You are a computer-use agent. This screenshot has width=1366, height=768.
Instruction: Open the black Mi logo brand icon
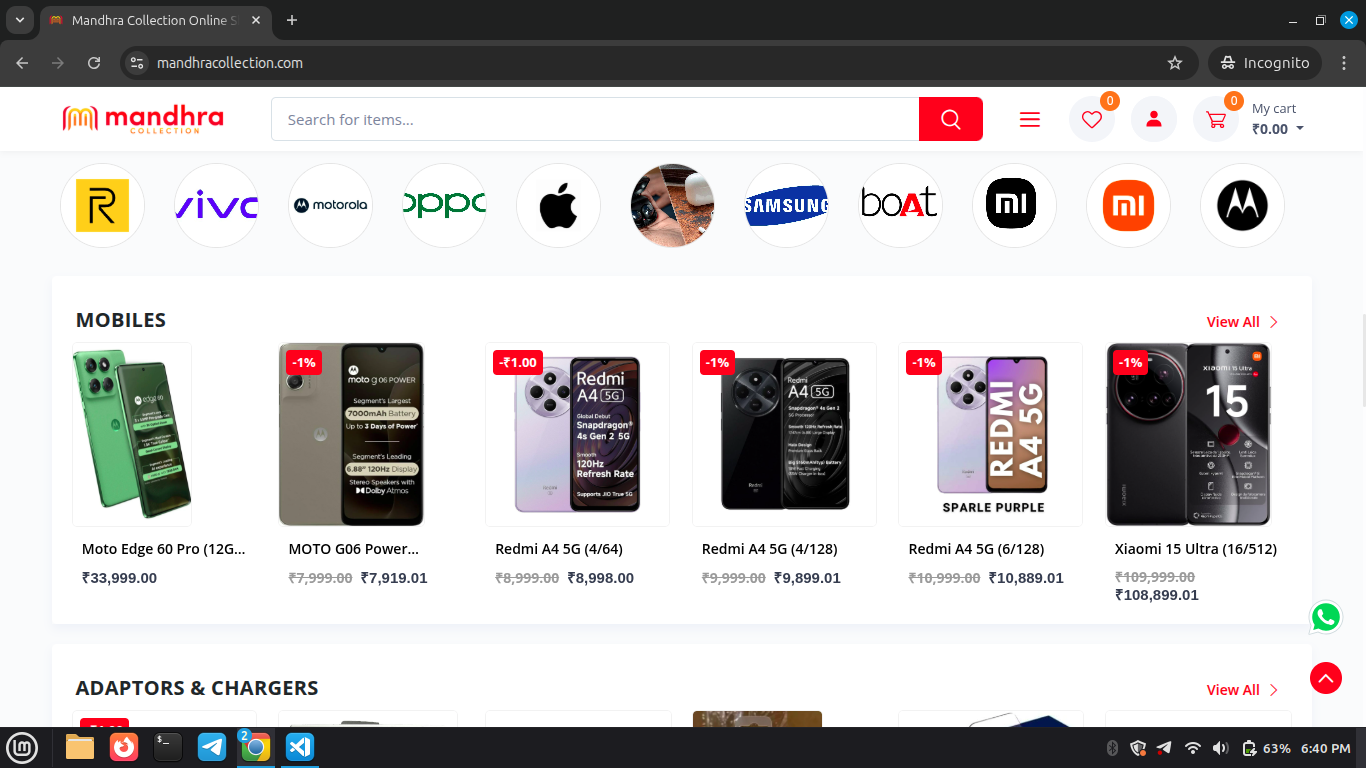(x=1014, y=205)
